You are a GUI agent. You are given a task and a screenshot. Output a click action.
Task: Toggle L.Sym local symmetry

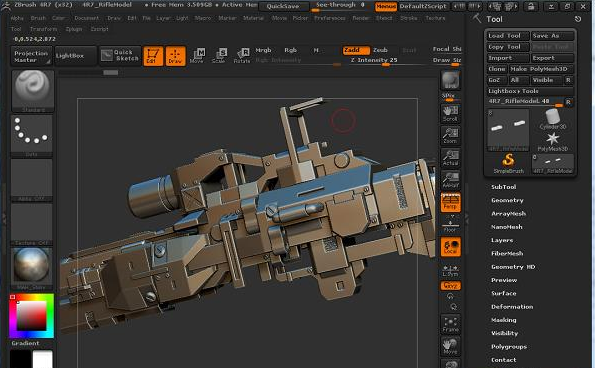point(450,270)
